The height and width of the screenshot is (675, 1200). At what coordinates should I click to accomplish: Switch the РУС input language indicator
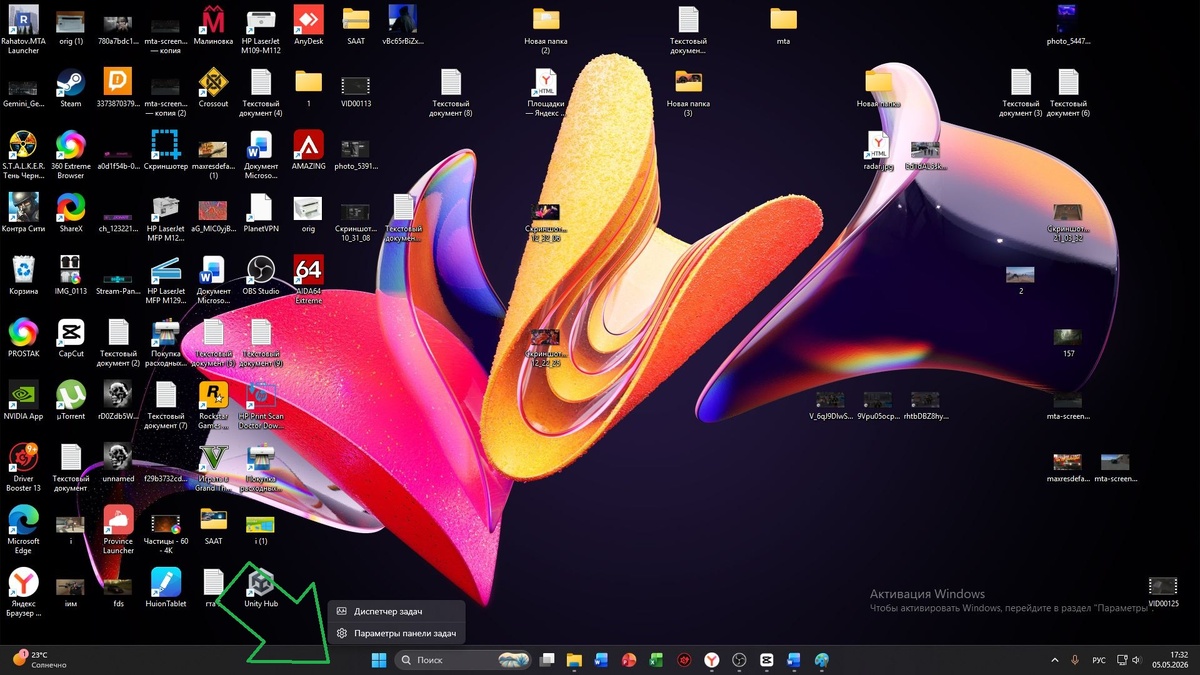[1099, 660]
